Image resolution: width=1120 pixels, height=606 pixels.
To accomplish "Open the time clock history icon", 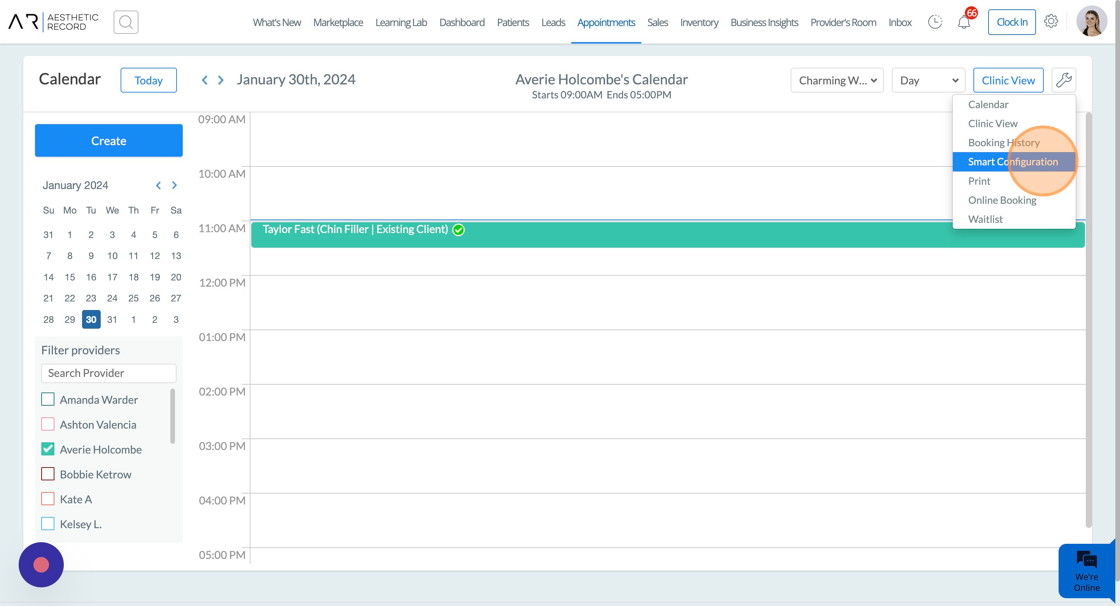I will click(x=934, y=22).
